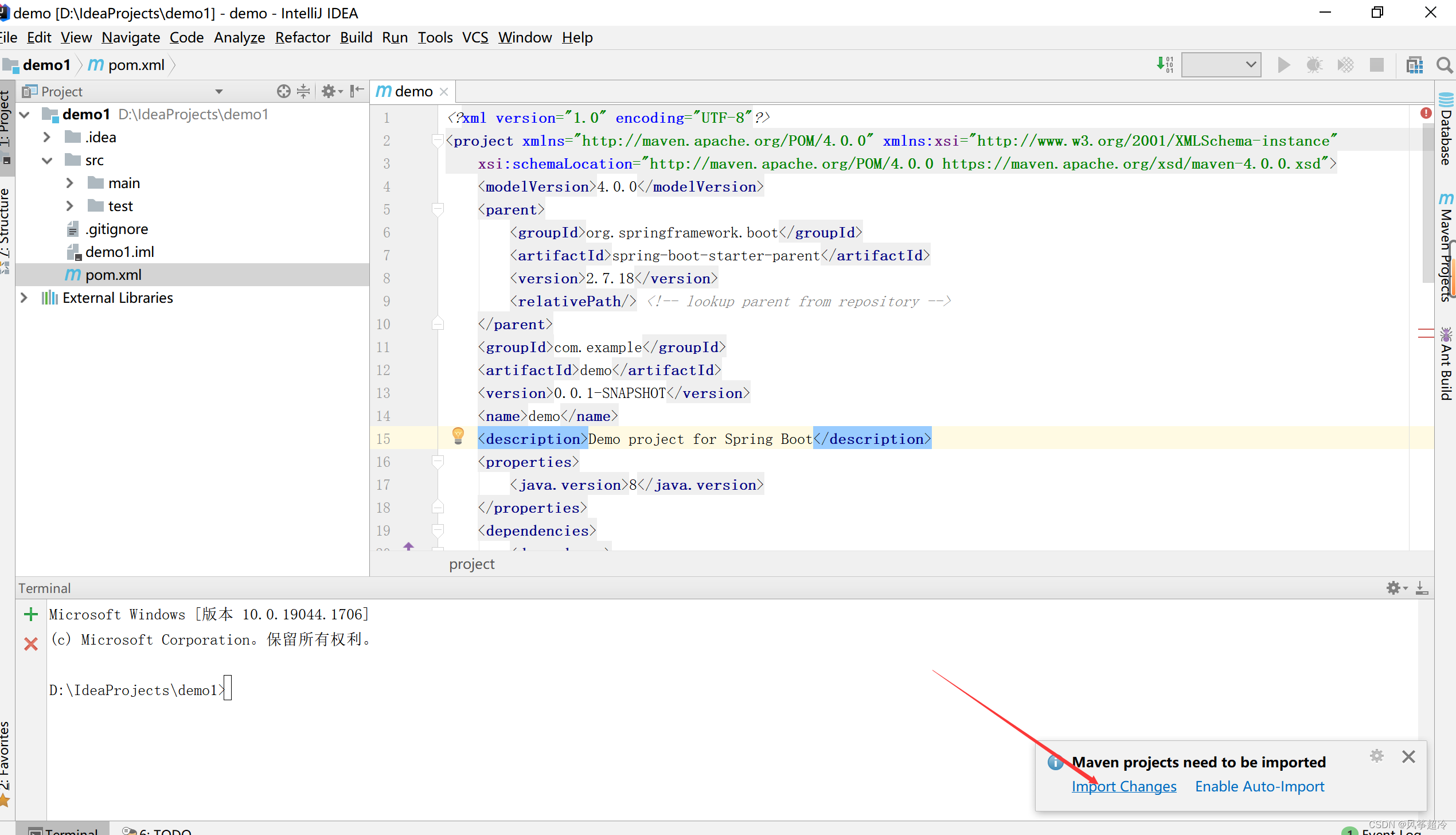Click Enable Auto-Import link

(1259, 786)
